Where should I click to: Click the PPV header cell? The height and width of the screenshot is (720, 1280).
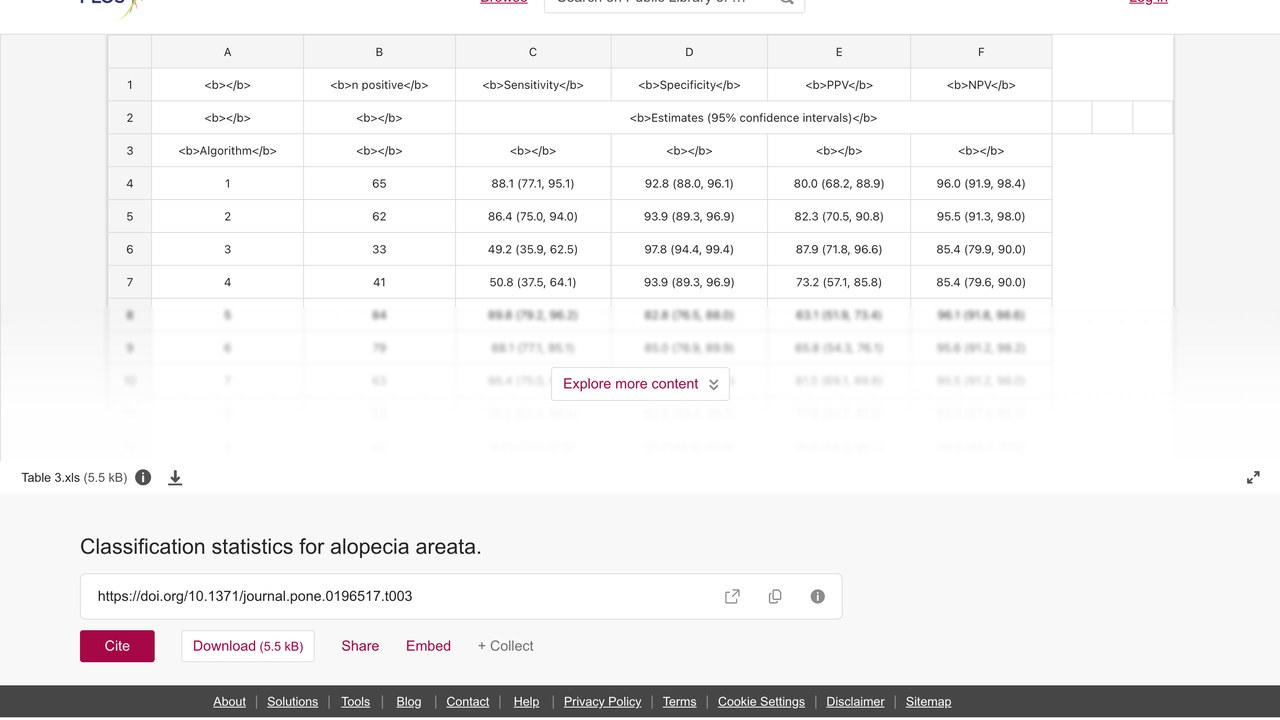pos(839,85)
